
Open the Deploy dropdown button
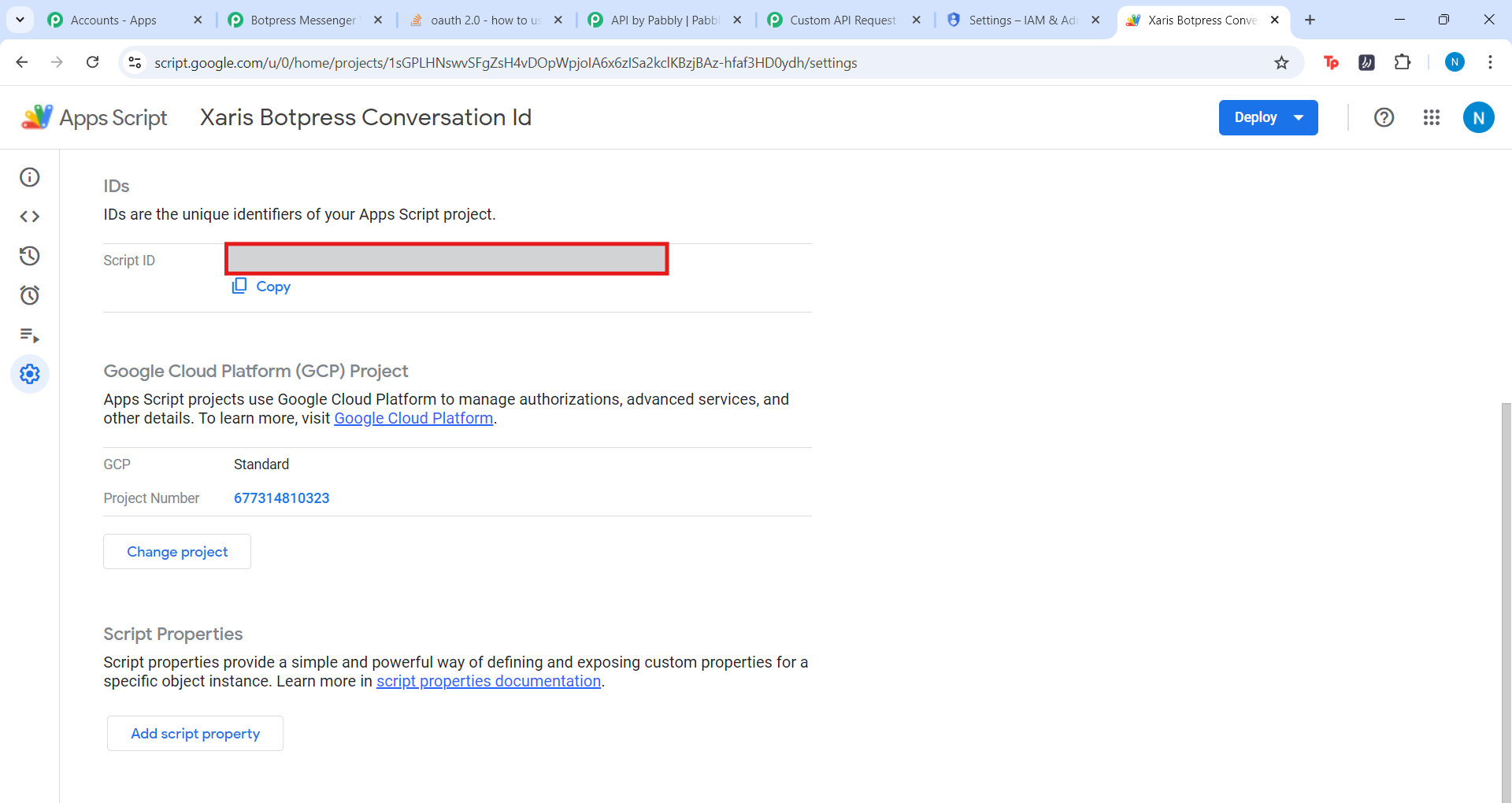1268,117
